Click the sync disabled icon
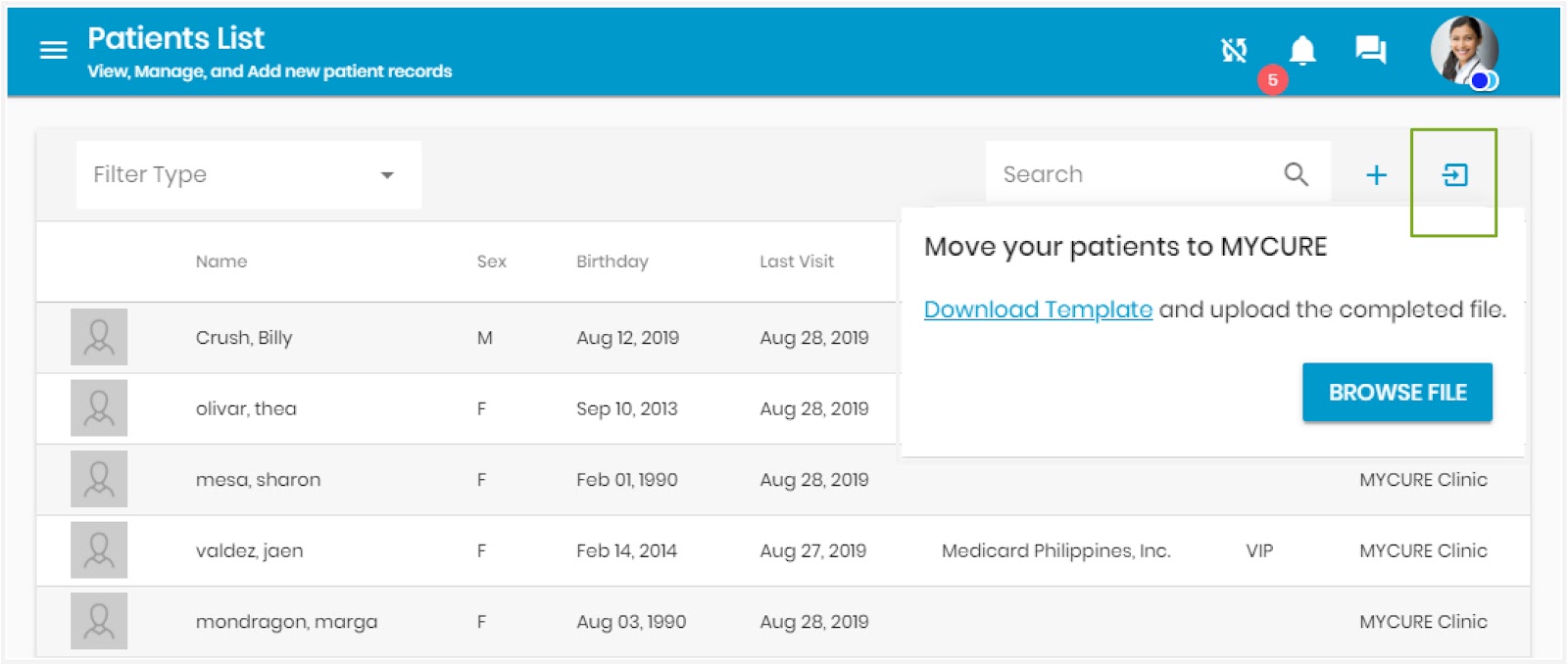The width and height of the screenshot is (1568, 664). pyautogui.click(x=1234, y=50)
